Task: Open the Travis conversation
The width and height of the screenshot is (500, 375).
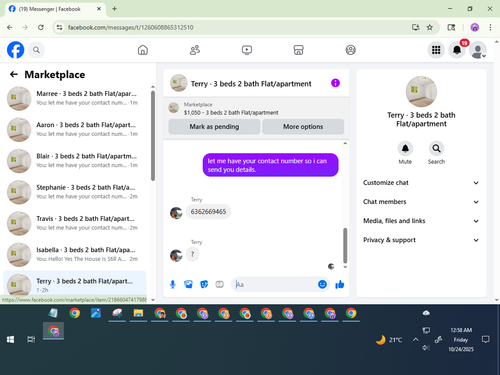Action: coord(75,223)
